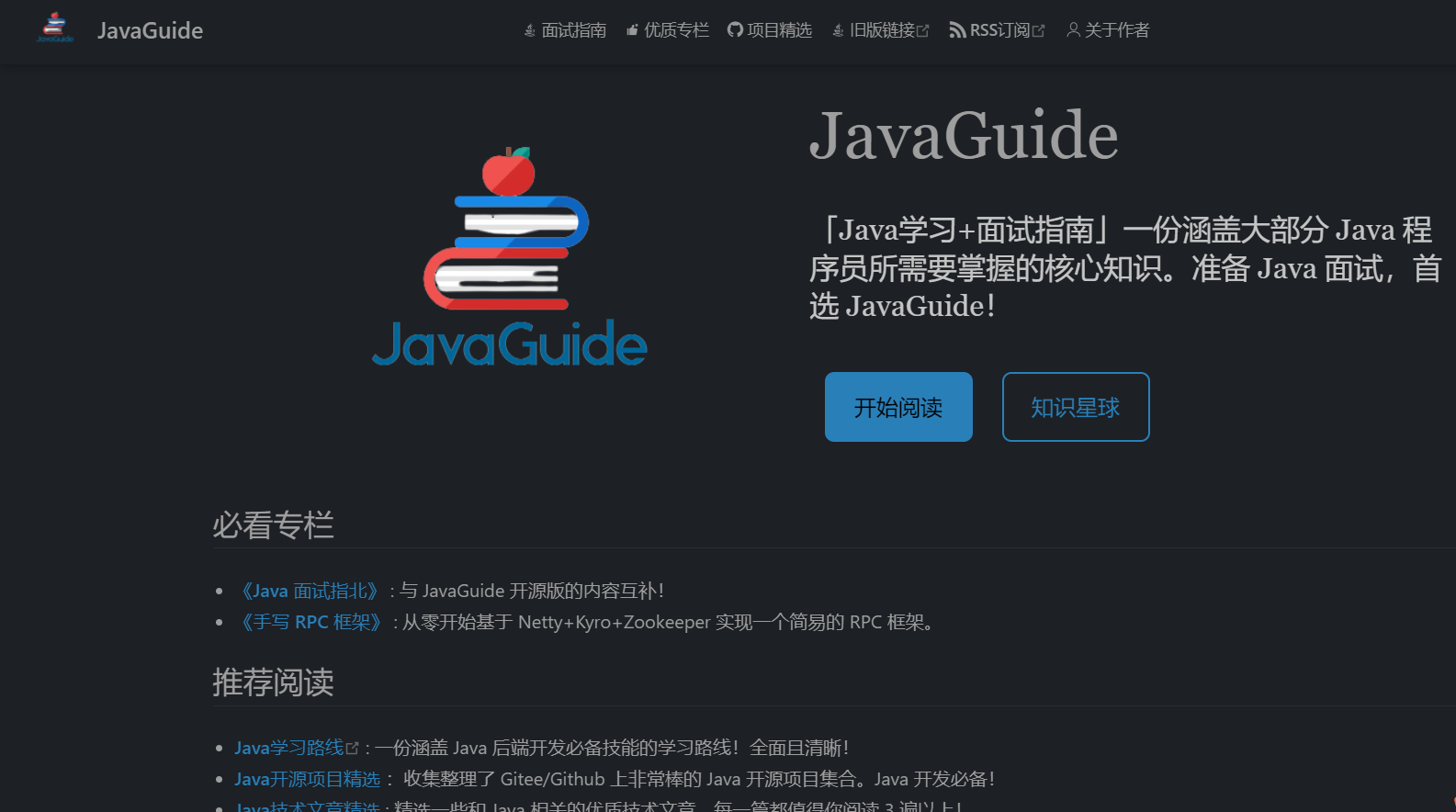Open the 面试指南 menu item
Viewport: 1456px width, 812px height.
pyautogui.click(x=573, y=30)
